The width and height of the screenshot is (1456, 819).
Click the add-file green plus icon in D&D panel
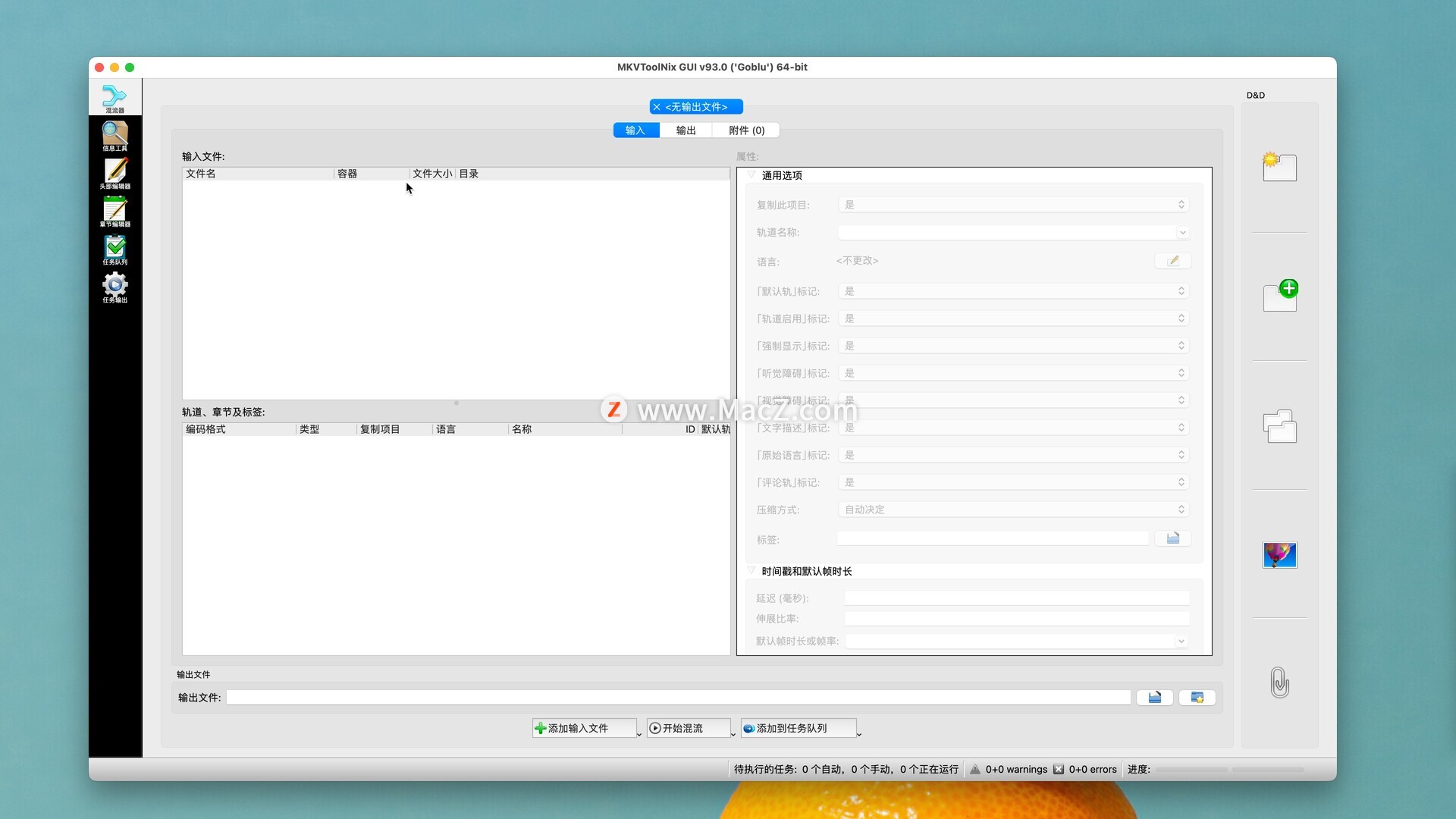(1280, 295)
